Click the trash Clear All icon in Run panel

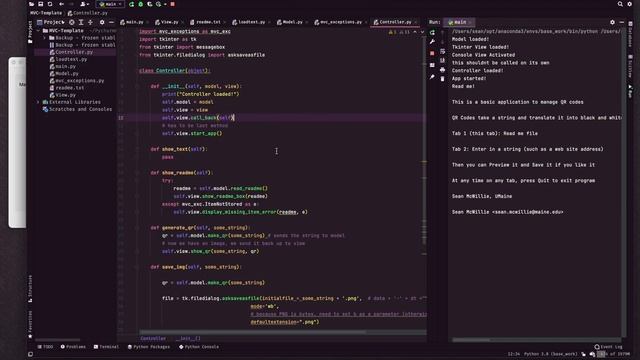pyautogui.click(x=442, y=78)
